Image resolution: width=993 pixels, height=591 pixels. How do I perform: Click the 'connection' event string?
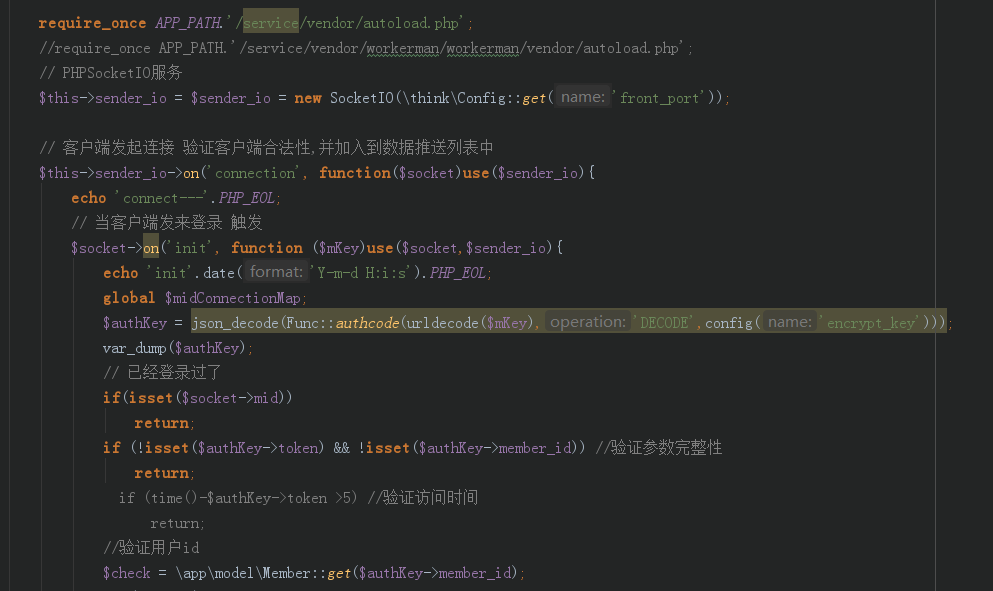(255, 173)
